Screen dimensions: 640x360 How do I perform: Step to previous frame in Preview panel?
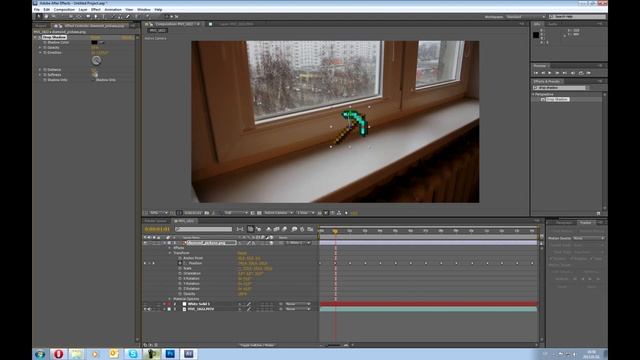543,73
